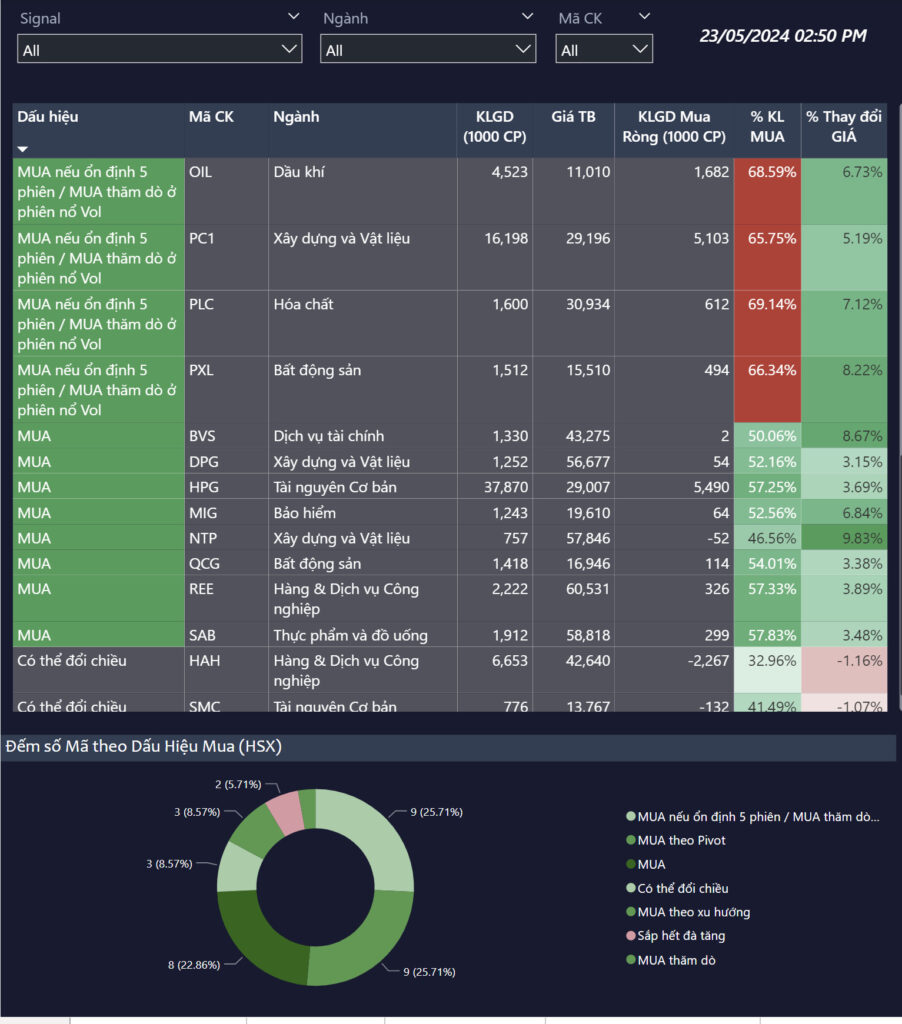The image size is (902, 1024).
Task: Click the % KL MUA column header
Action: 767,127
